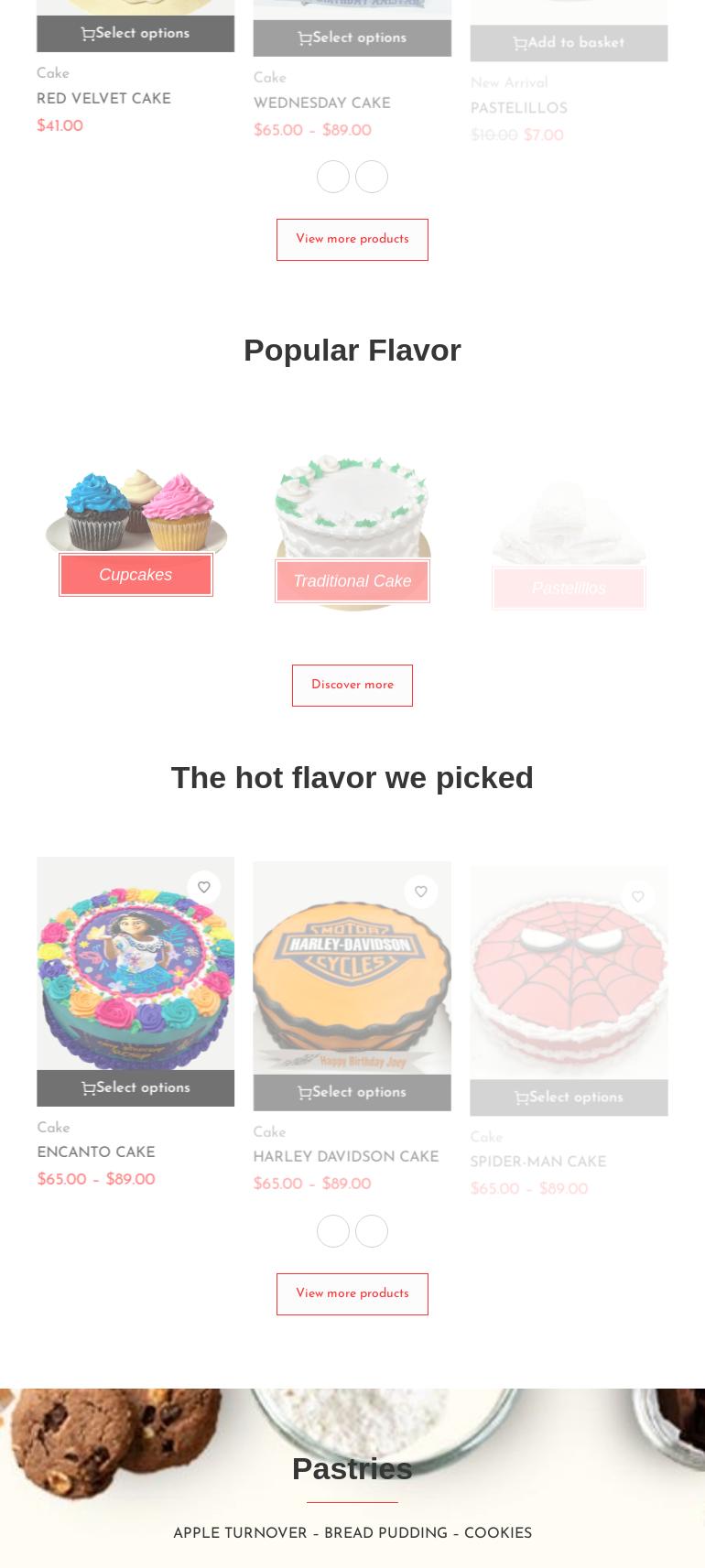View more products below hot flavor picks
705x1568 pixels.
click(x=352, y=1294)
